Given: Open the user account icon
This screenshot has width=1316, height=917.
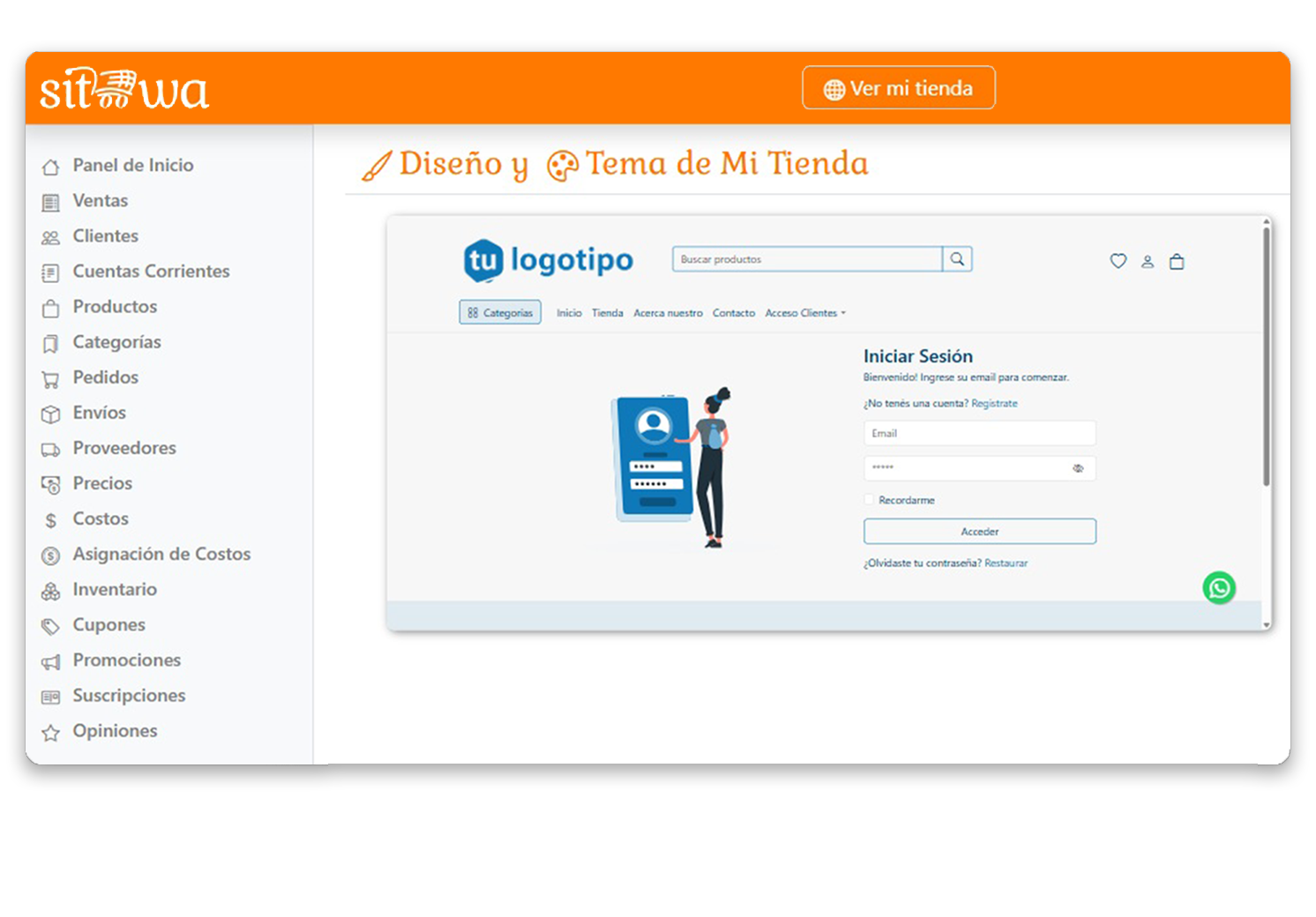Looking at the screenshot, I should click(1148, 262).
